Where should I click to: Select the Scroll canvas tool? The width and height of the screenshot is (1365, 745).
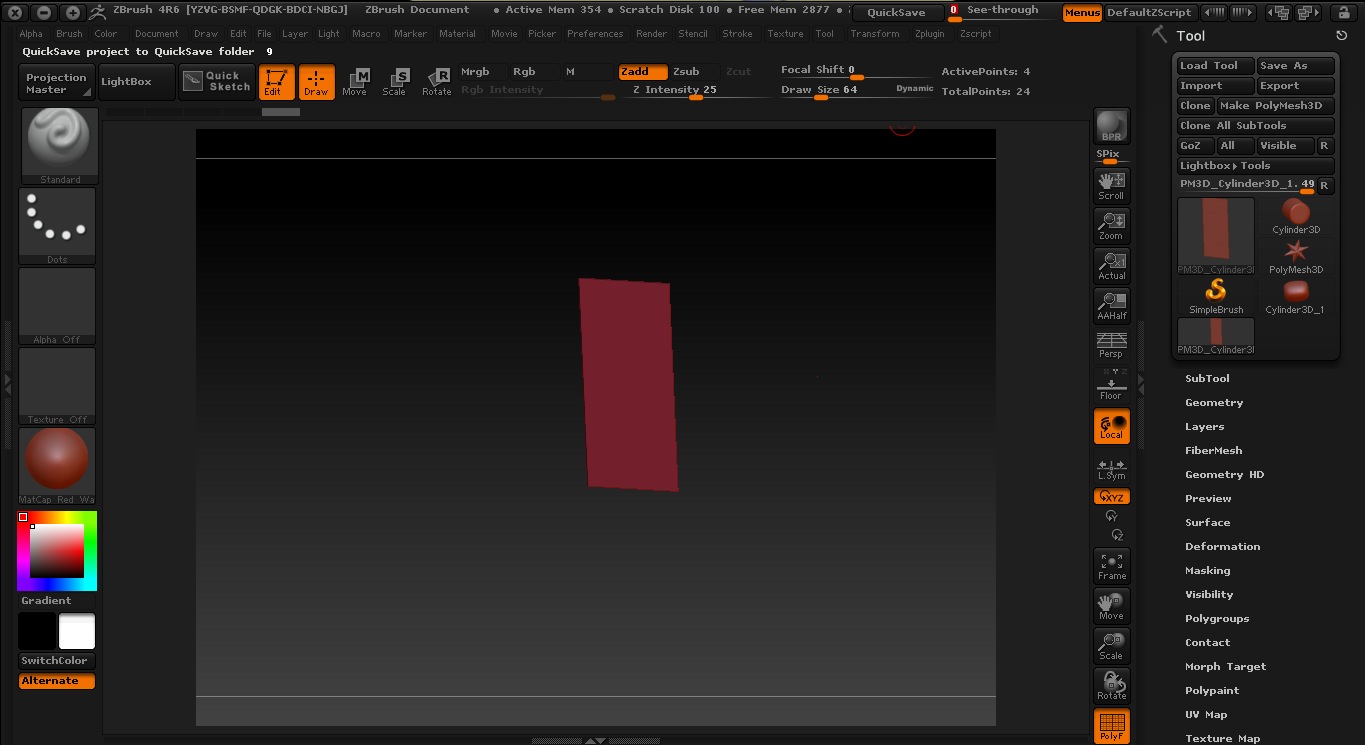click(x=1111, y=186)
